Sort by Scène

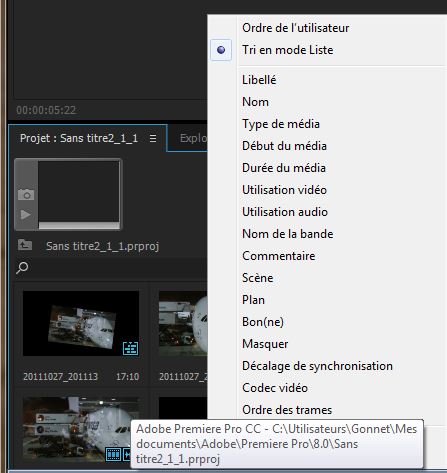[x=257, y=278]
